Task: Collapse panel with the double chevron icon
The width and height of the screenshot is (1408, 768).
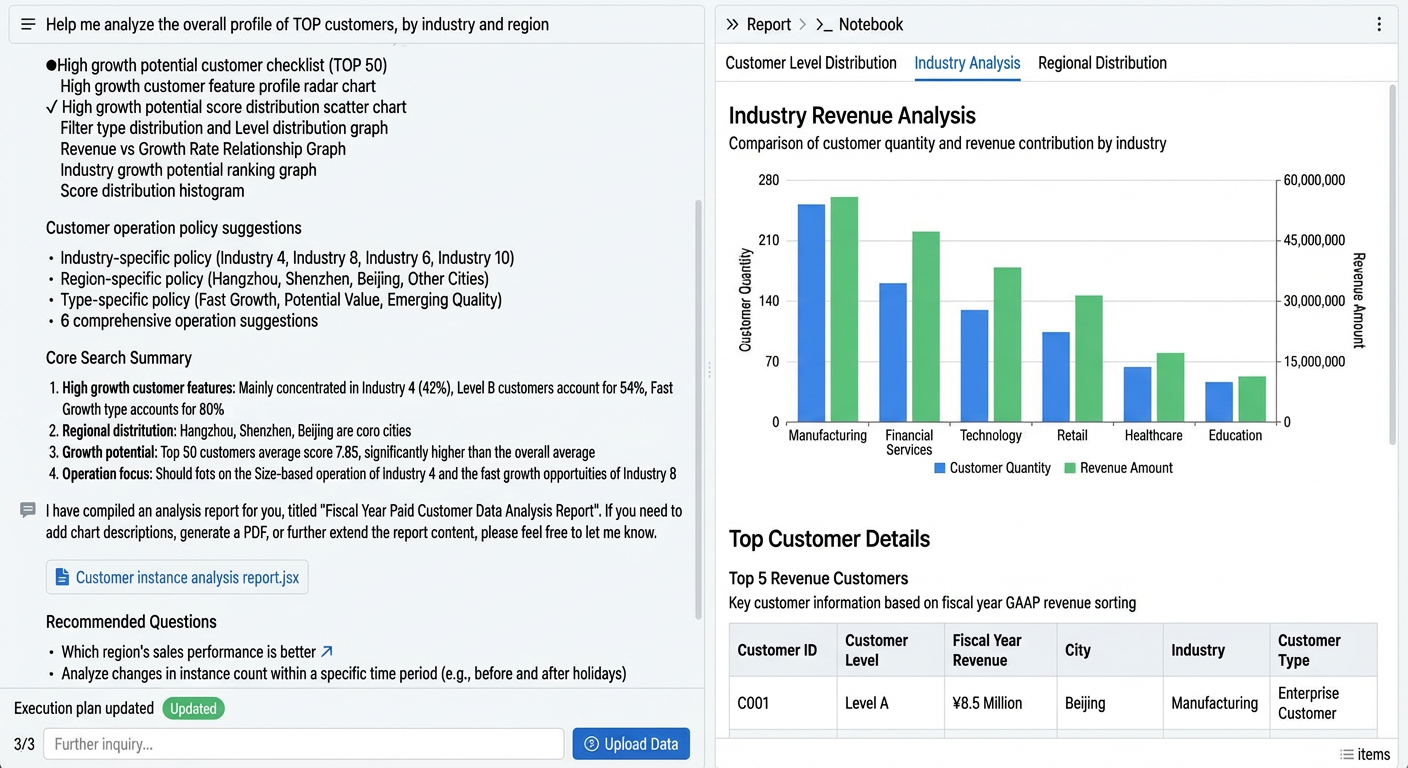Action: [733, 24]
